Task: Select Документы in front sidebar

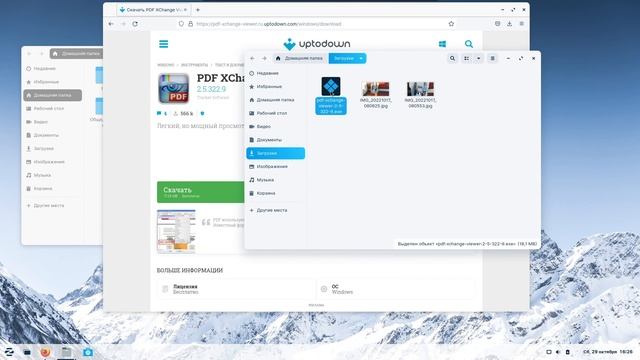Action: pyautogui.click(x=276, y=140)
